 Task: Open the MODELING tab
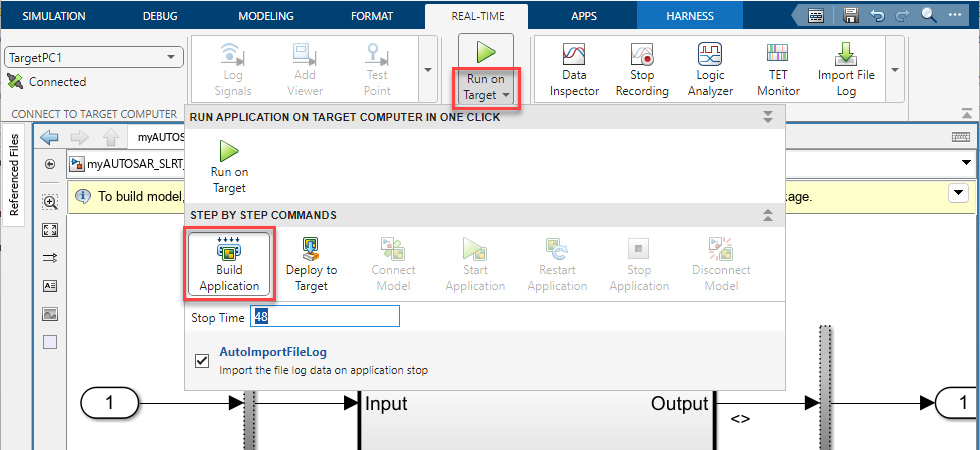click(x=266, y=16)
